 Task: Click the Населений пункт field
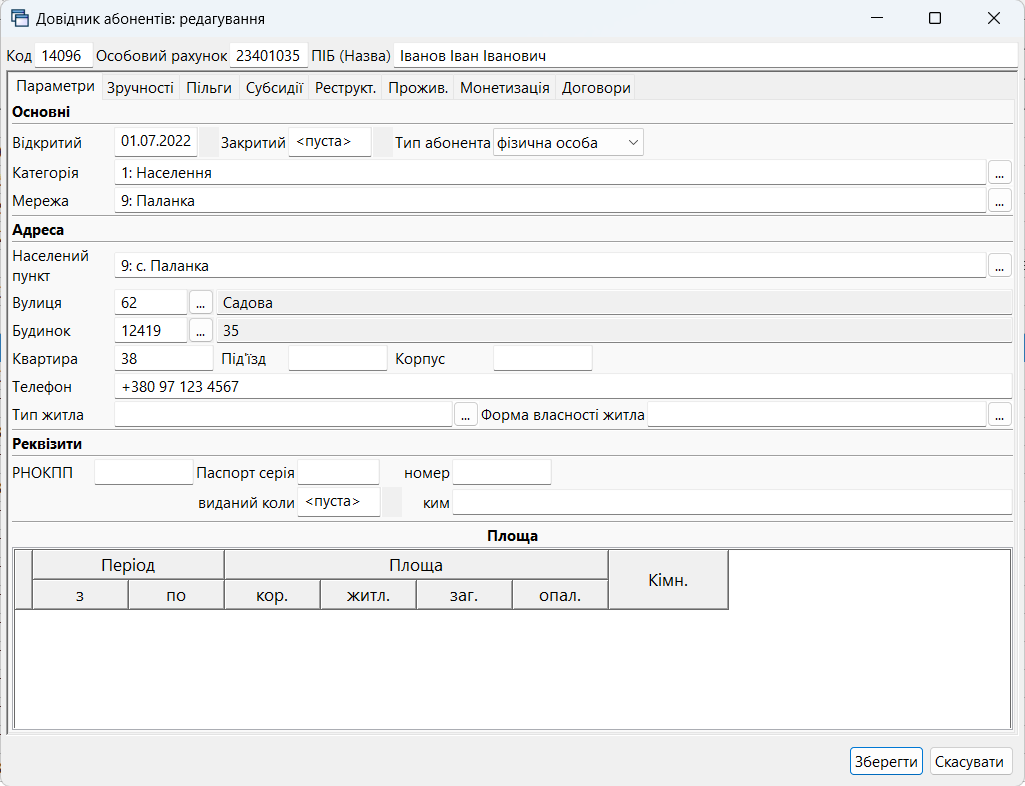click(x=550, y=265)
